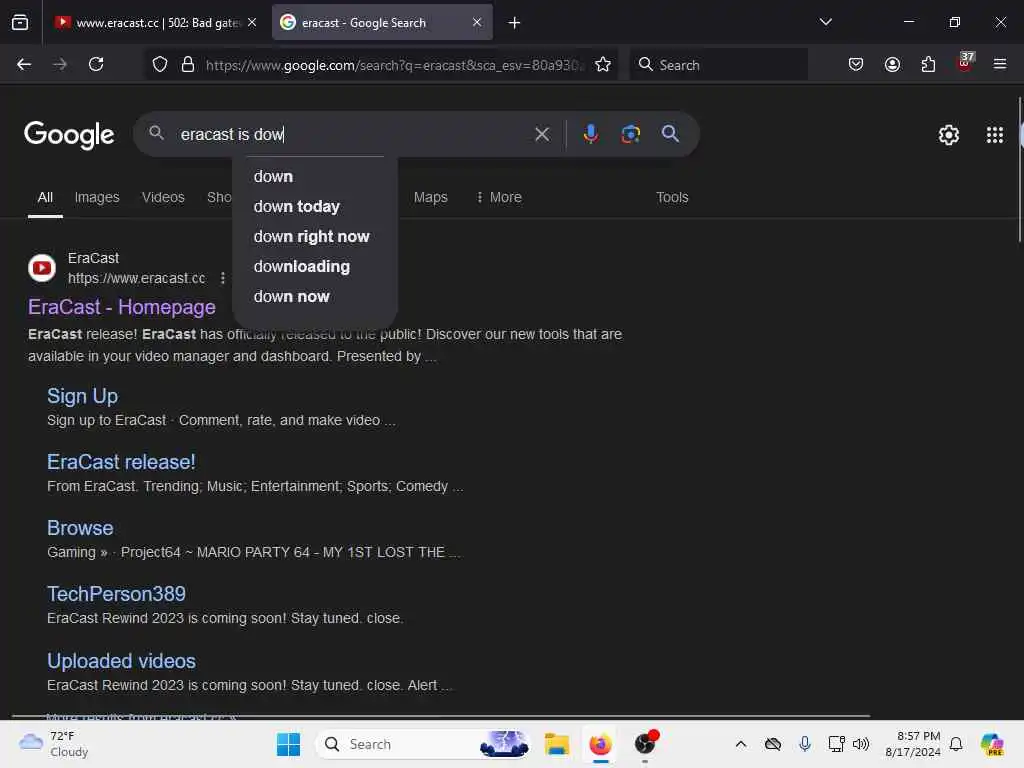The image size is (1024, 768).
Task: Open search Tools options
Action: pyautogui.click(x=672, y=197)
